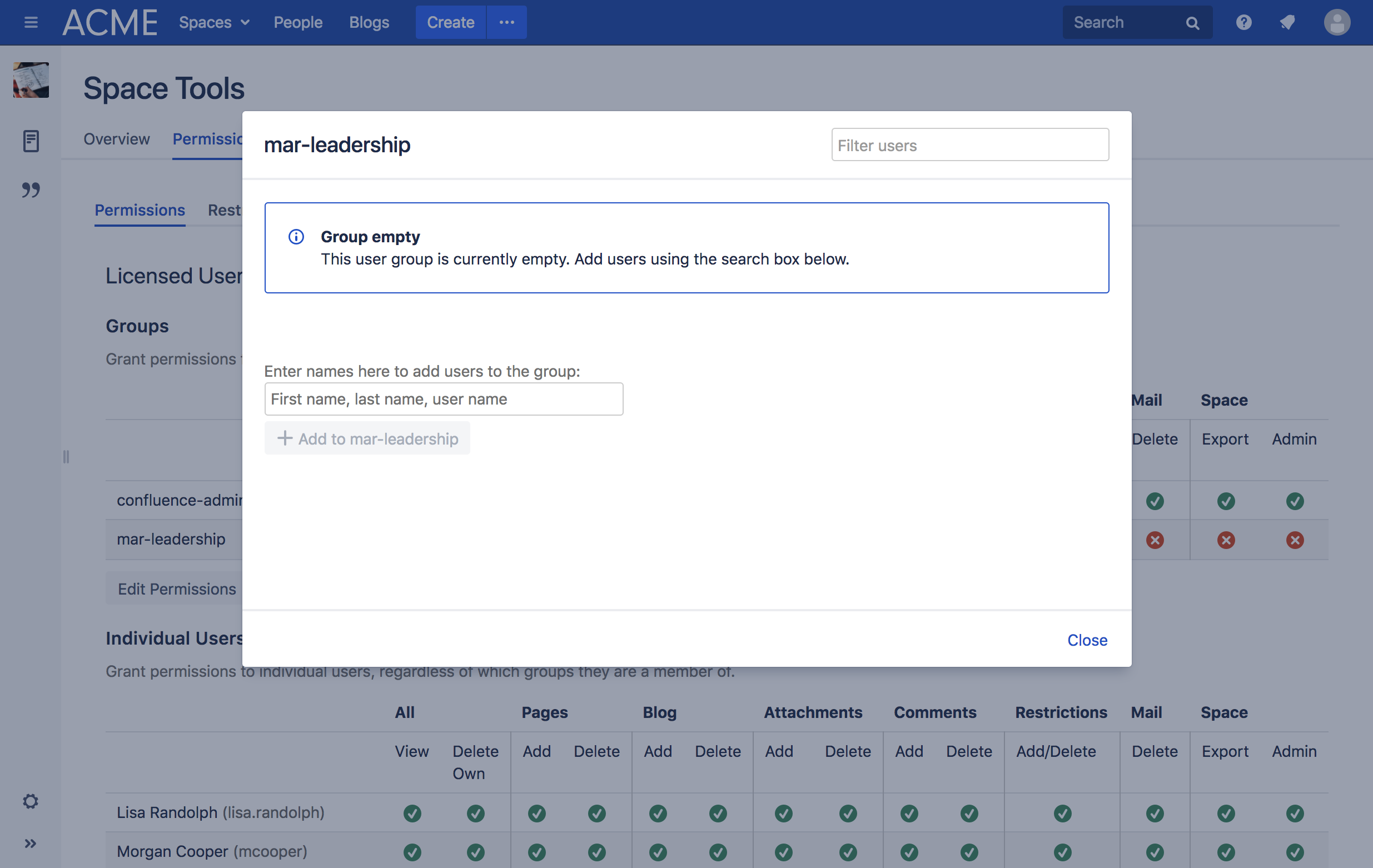Open the gear space settings icon
The height and width of the screenshot is (868, 1373).
point(31,801)
